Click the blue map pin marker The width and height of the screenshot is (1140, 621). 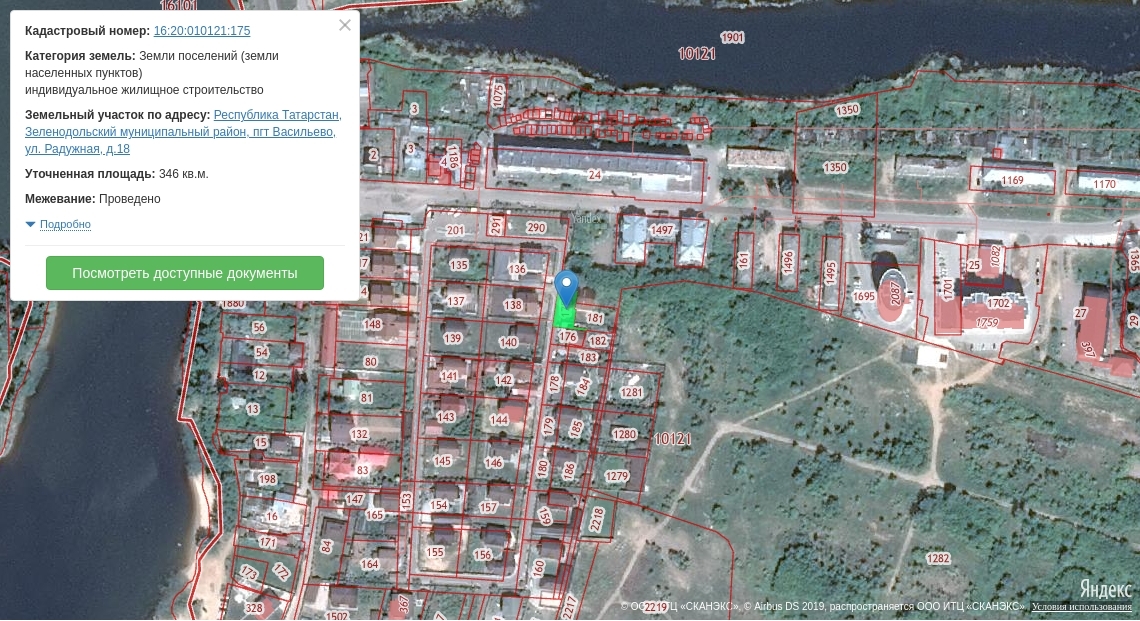click(567, 287)
